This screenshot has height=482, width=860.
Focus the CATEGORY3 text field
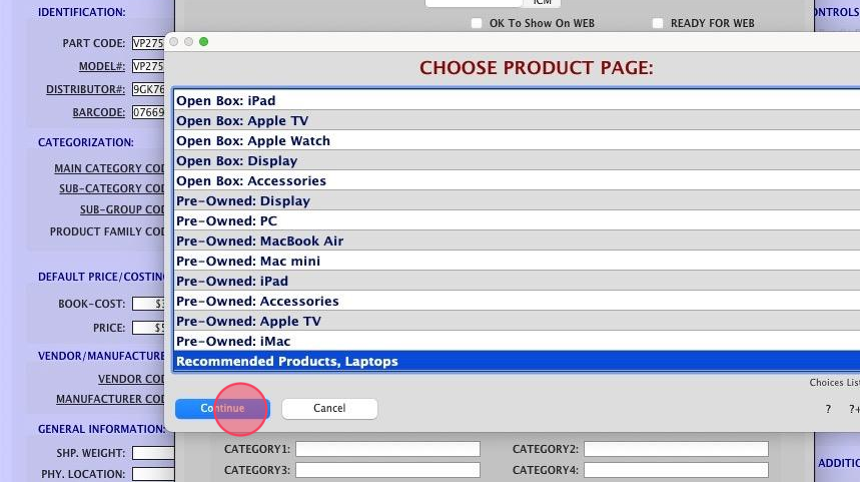click(388, 470)
